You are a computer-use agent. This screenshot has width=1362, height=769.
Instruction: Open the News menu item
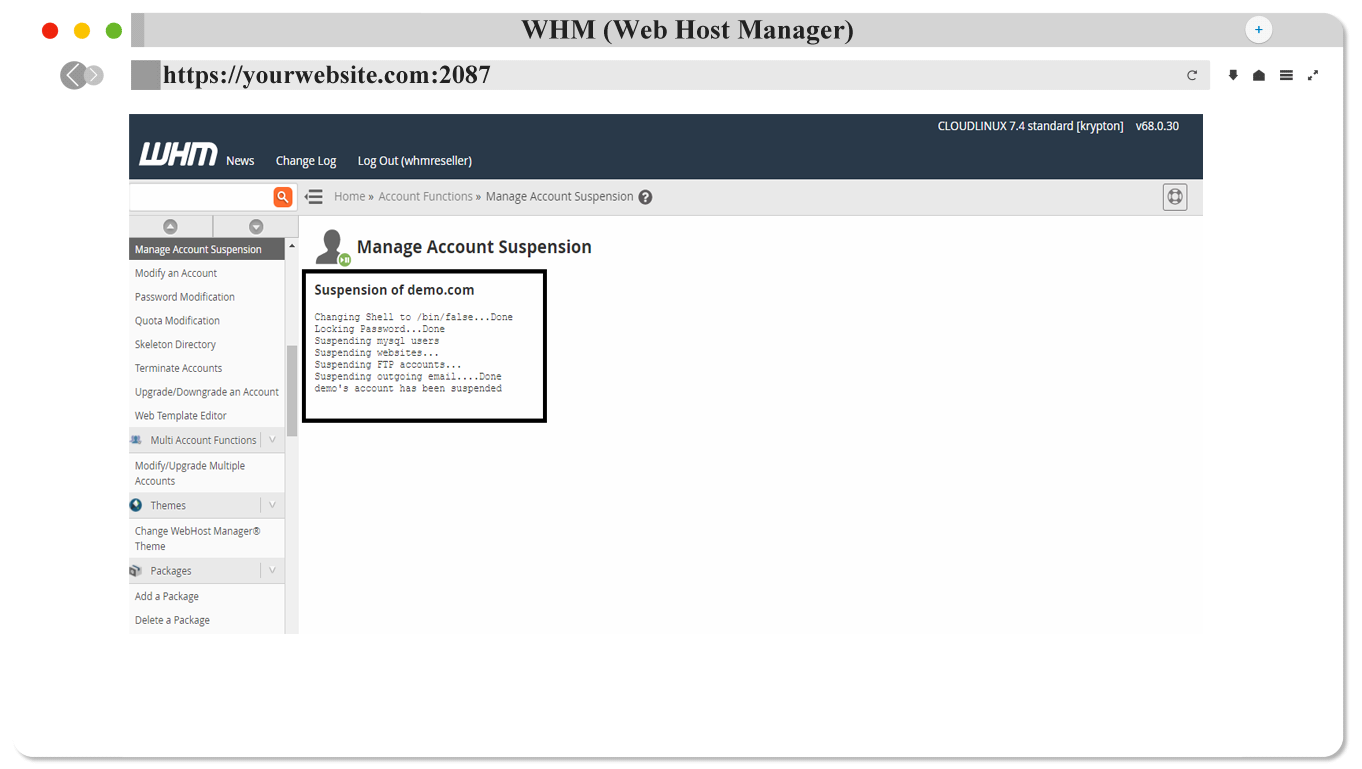[x=240, y=161]
